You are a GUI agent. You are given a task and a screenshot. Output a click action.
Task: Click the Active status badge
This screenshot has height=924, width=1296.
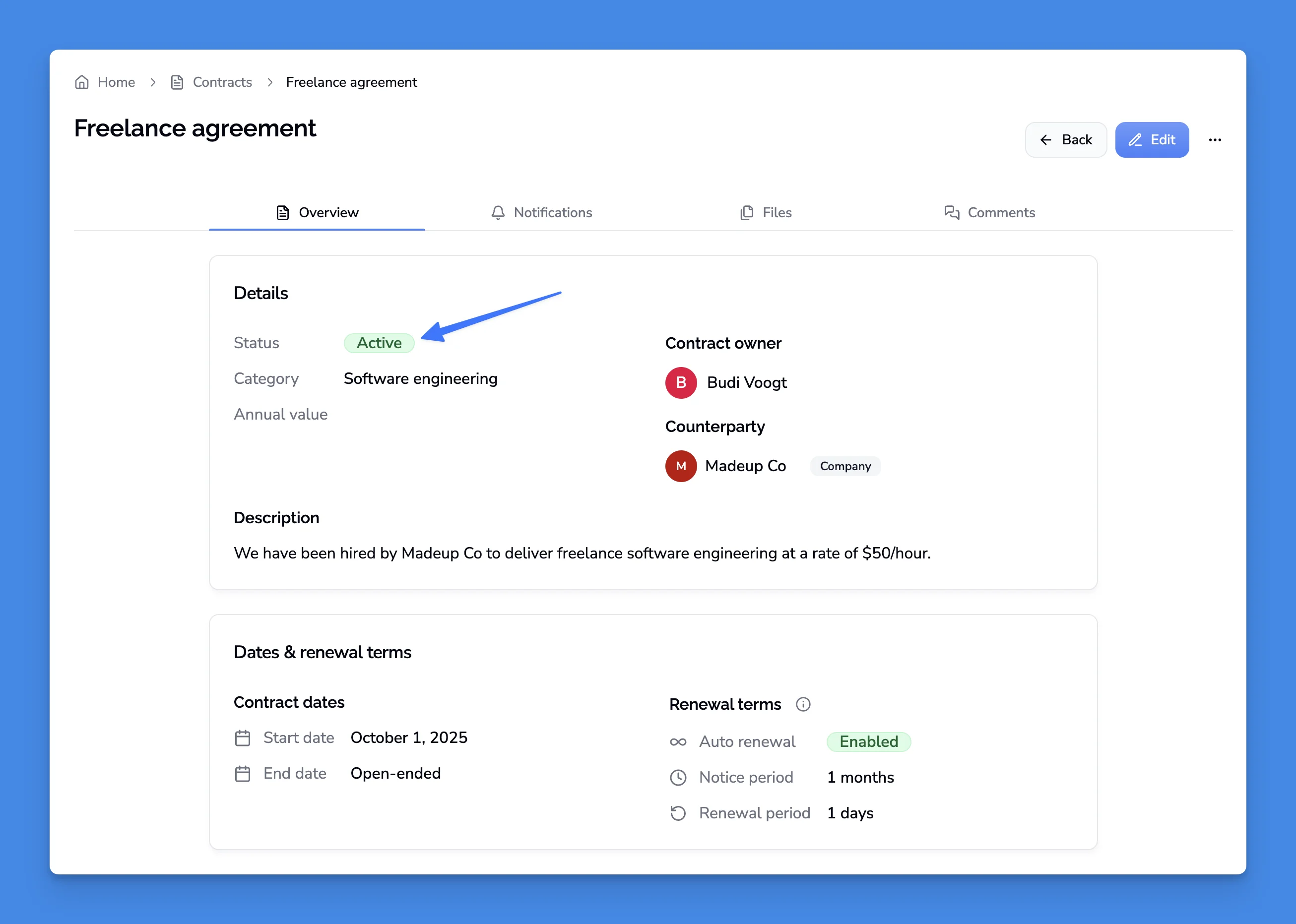(379, 343)
